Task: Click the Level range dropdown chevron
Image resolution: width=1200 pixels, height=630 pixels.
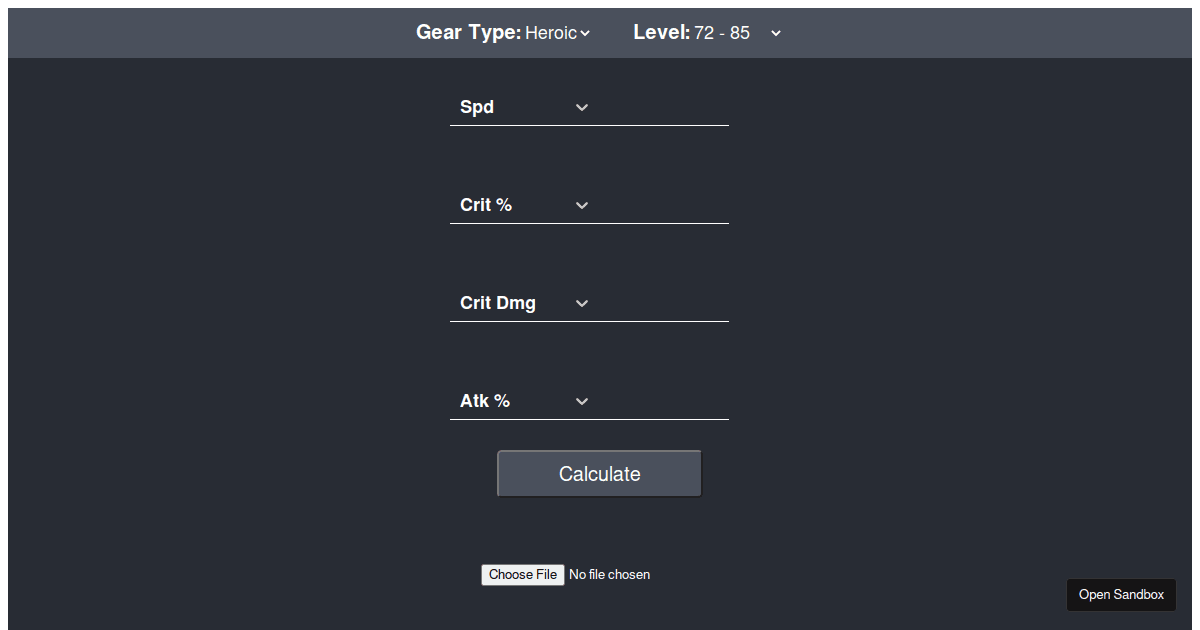Action: [x=775, y=33]
